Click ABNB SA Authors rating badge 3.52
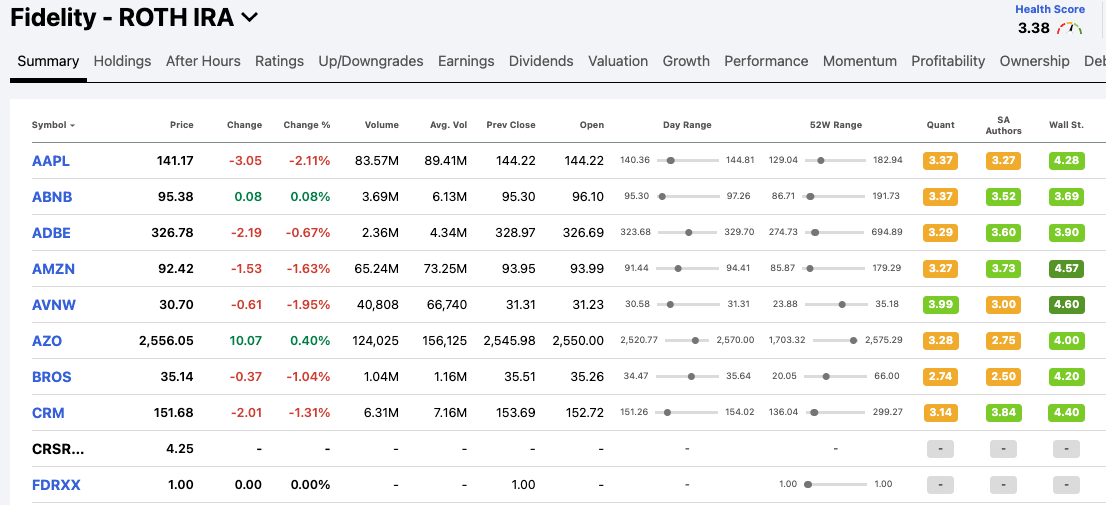Viewport: 1106px width, 505px height. point(1004,197)
